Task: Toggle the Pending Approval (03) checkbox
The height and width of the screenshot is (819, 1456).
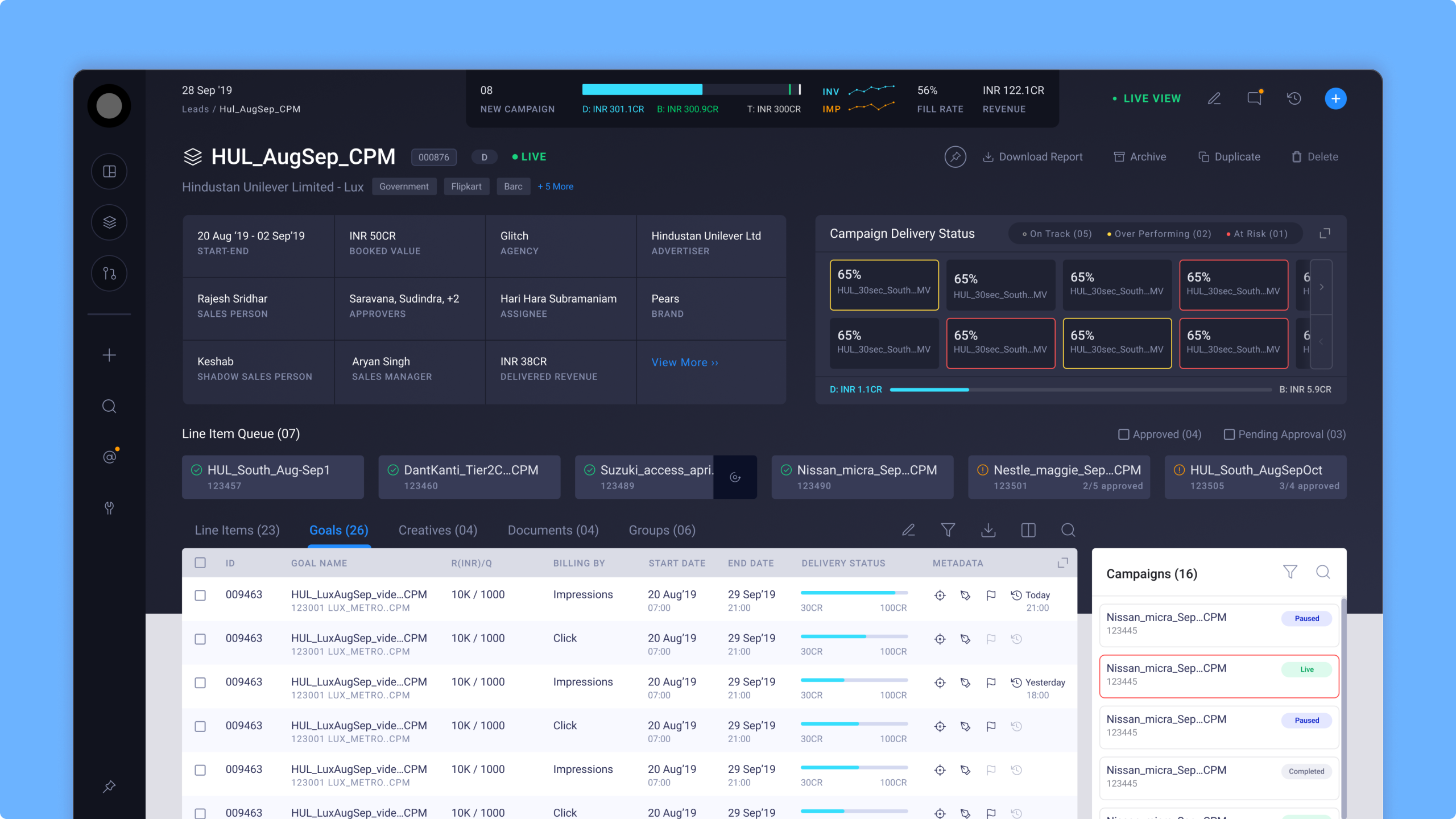Action: (1229, 435)
